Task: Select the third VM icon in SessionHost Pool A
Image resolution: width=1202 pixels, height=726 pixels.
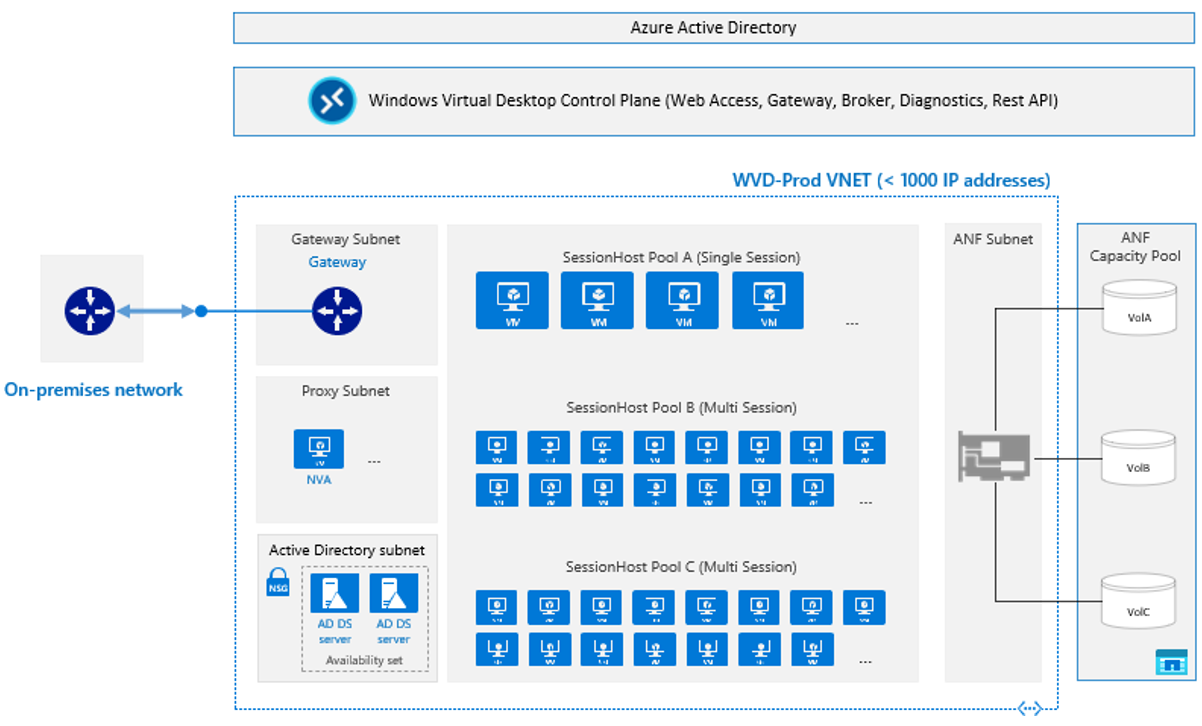Action: 683,300
